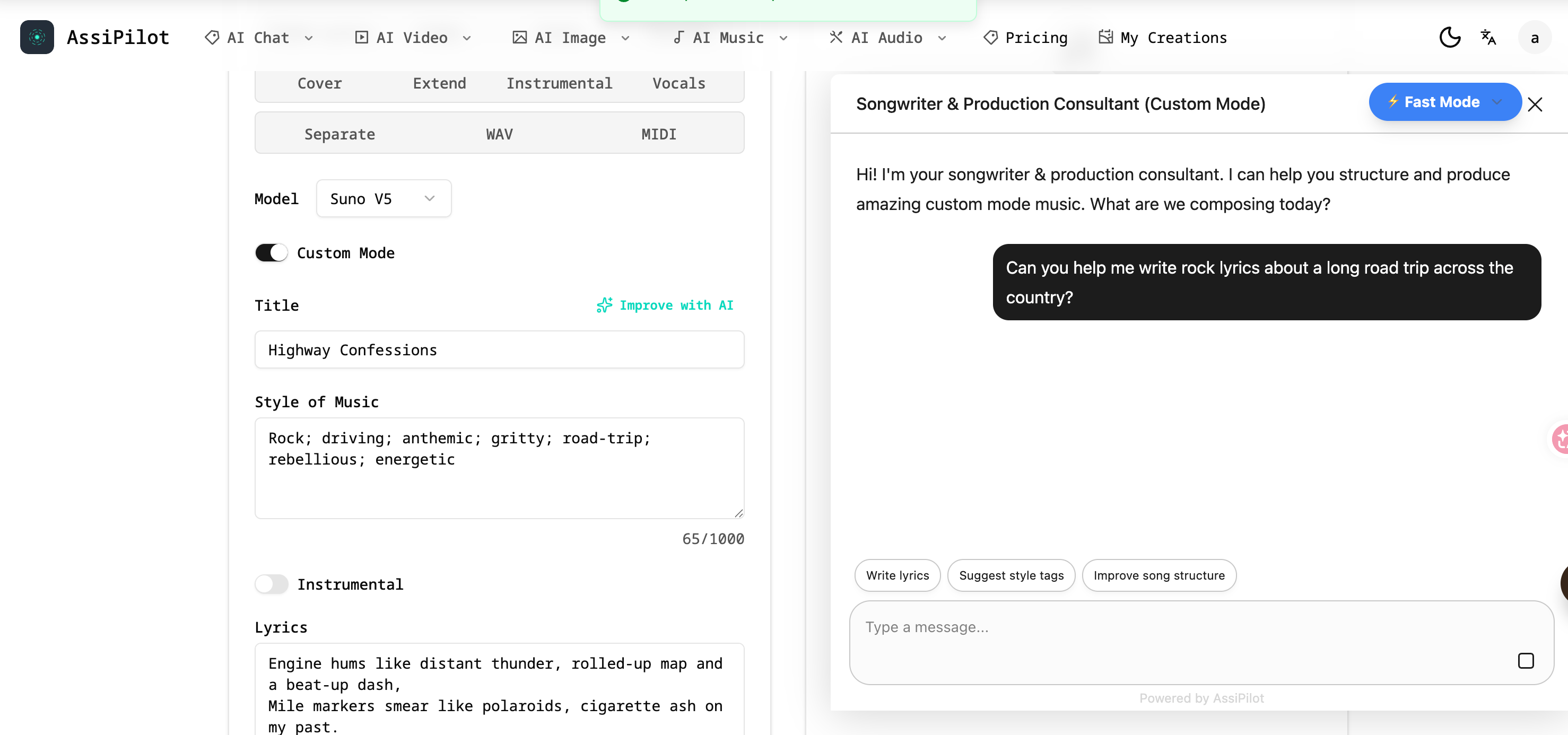1568x735 pixels.
Task: Open the Suno V5 model dropdown
Action: click(x=384, y=198)
